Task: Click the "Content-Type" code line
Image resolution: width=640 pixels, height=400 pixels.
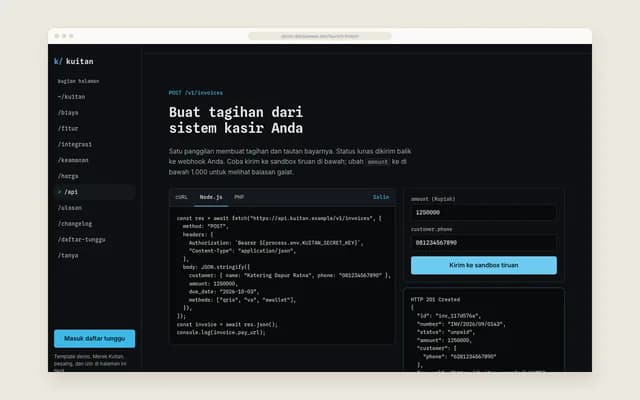Action: pyautogui.click(x=242, y=251)
